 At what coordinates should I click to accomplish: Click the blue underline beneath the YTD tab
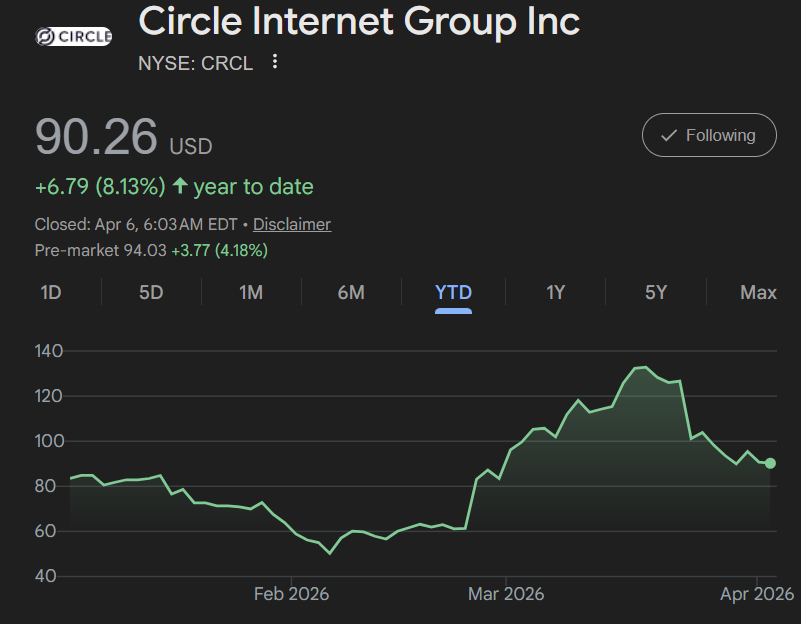454,311
